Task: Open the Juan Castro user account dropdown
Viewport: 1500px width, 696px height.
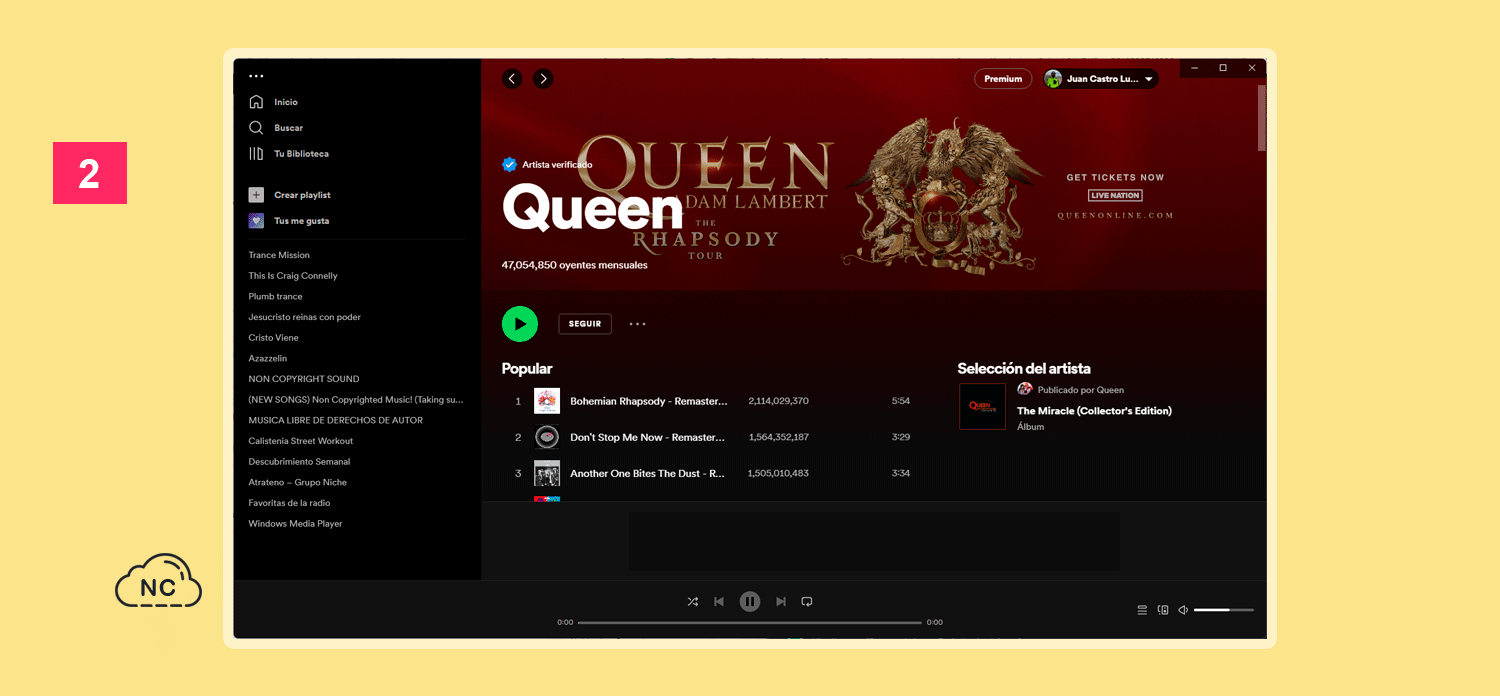Action: pyautogui.click(x=1101, y=79)
